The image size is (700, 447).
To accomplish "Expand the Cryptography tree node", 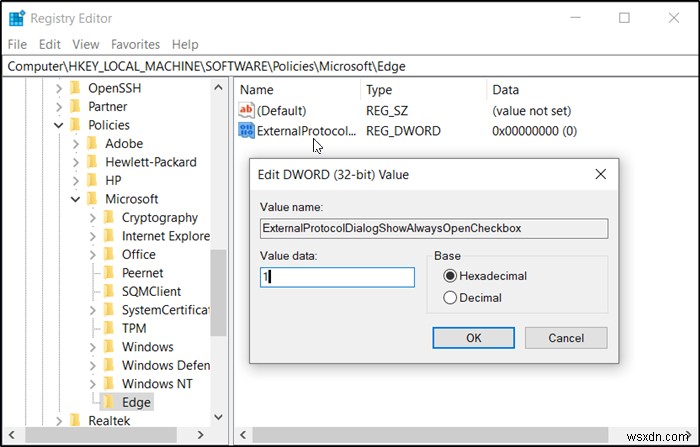I will coord(92,218).
